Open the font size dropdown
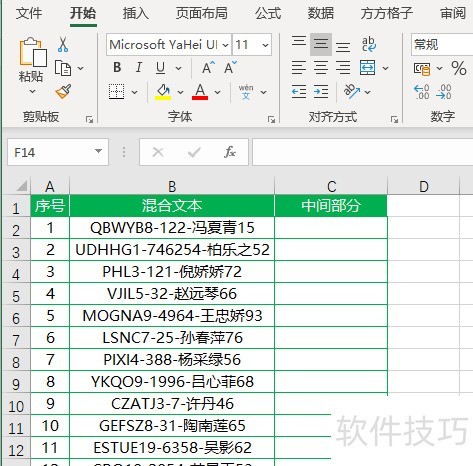 pyautogui.click(x=265, y=44)
